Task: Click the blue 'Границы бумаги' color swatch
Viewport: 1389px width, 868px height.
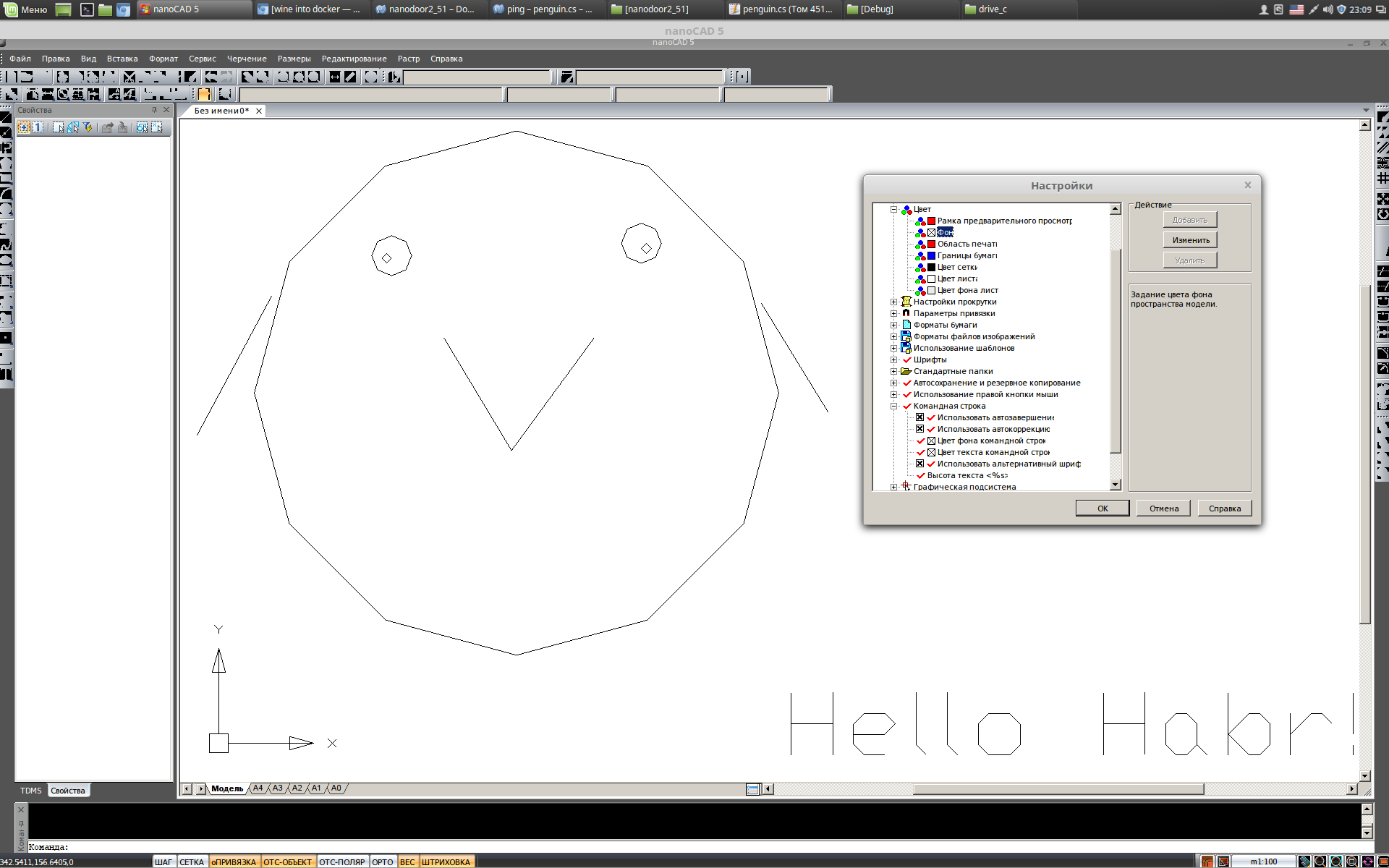Action: [x=931, y=255]
